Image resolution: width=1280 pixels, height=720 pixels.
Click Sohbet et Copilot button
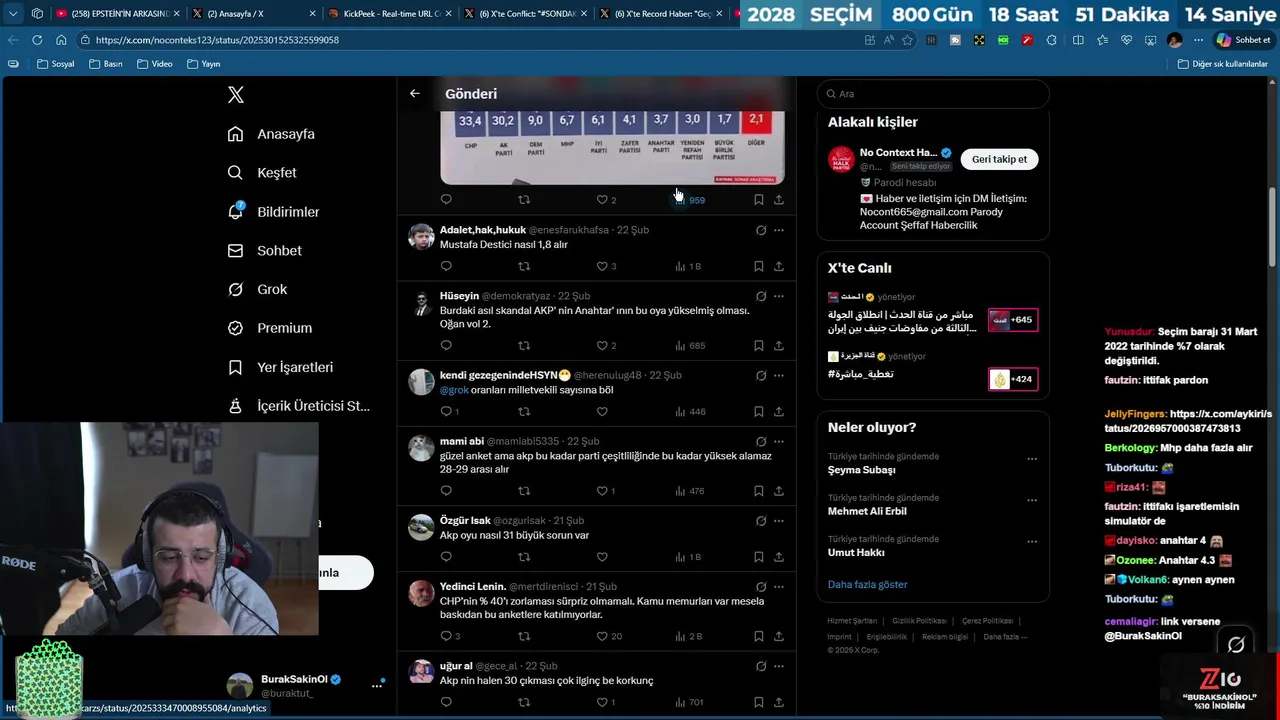point(1243,40)
